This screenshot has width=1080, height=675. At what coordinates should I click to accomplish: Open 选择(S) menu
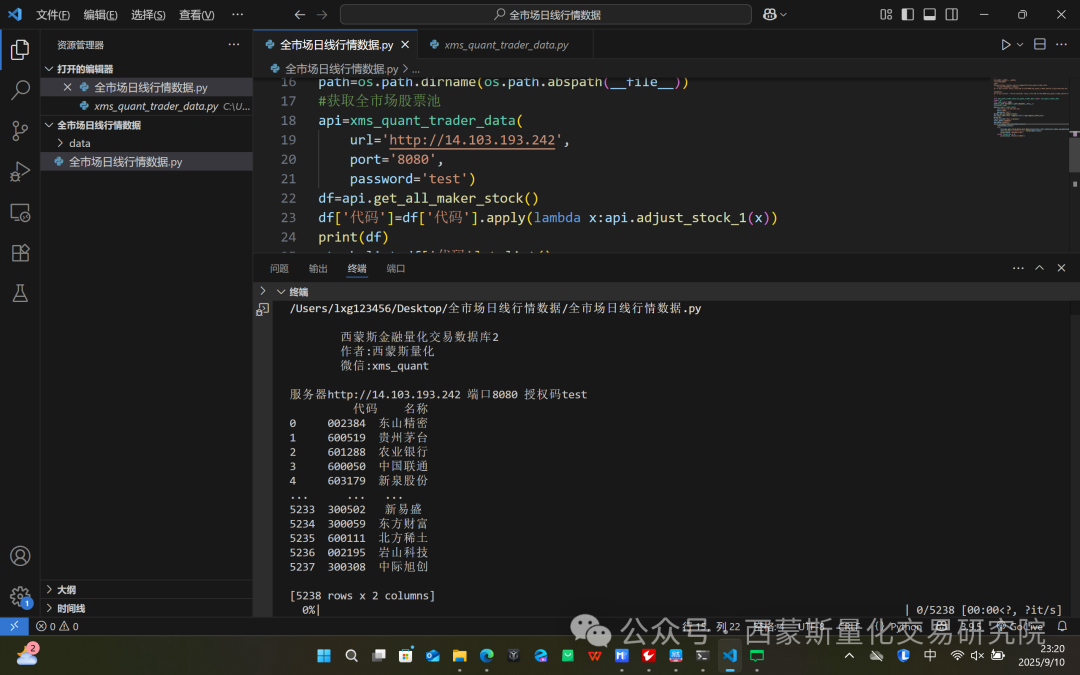148,14
